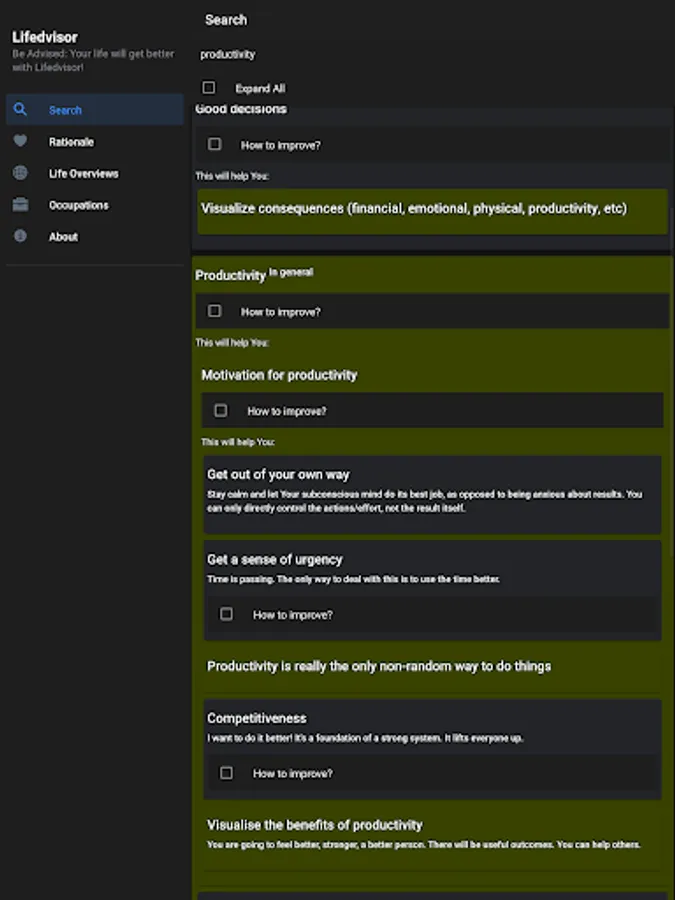Select the Get out of your own way card
The height and width of the screenshot is (900, 675).
pos(431,494)
